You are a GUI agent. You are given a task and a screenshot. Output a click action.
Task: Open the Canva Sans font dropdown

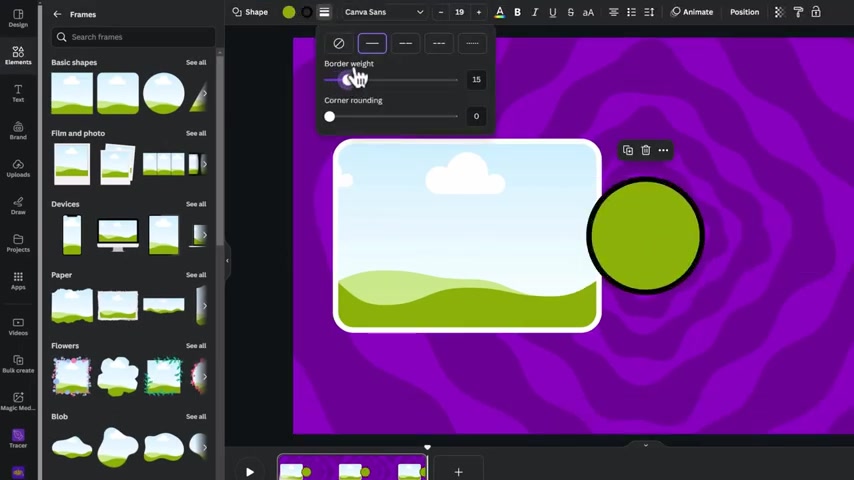pos(384,12)
